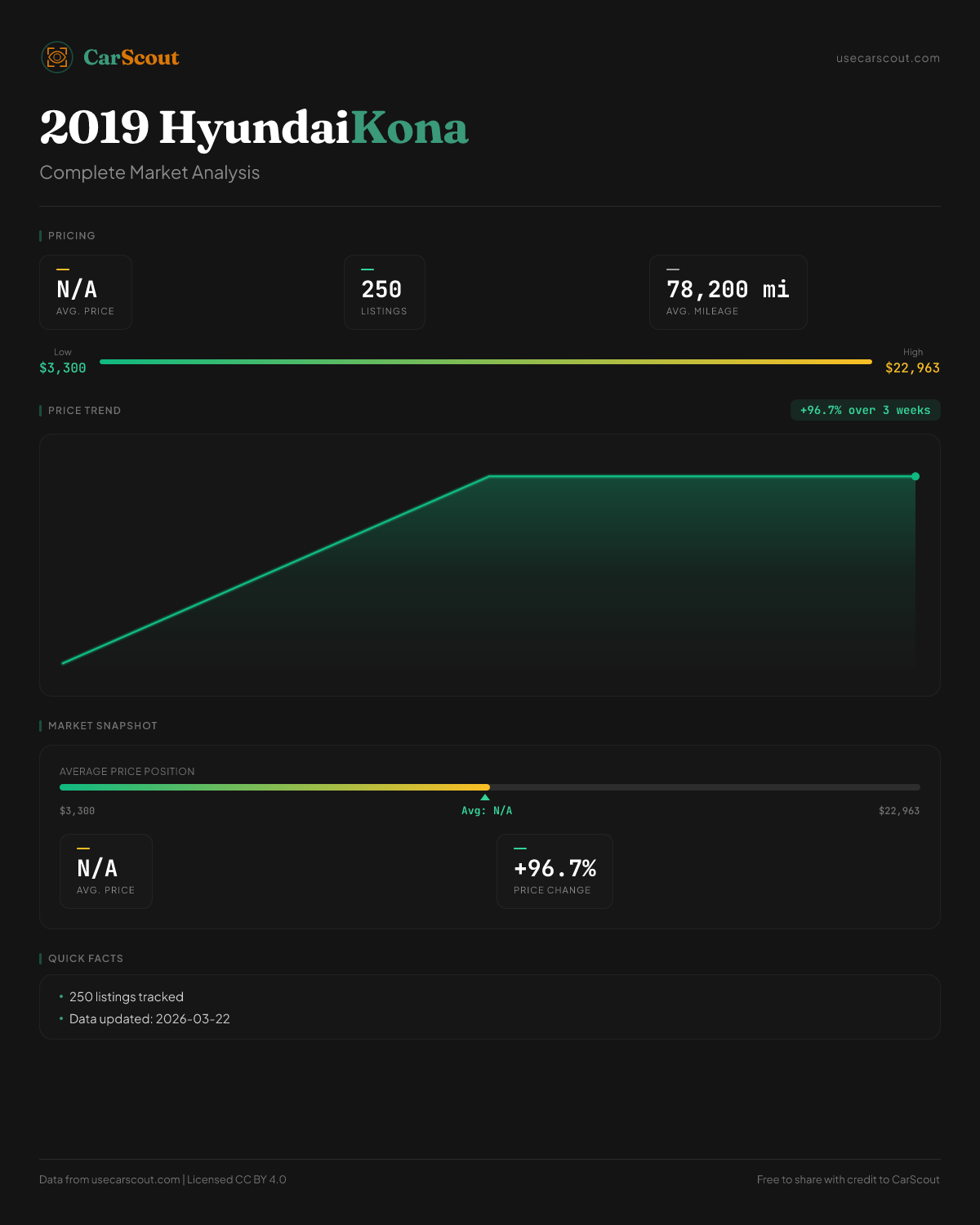Image resolution: width=980 pixels, height=1225 pixels.
Task: Click the average price position bar
Action: [x=490, y=787]
